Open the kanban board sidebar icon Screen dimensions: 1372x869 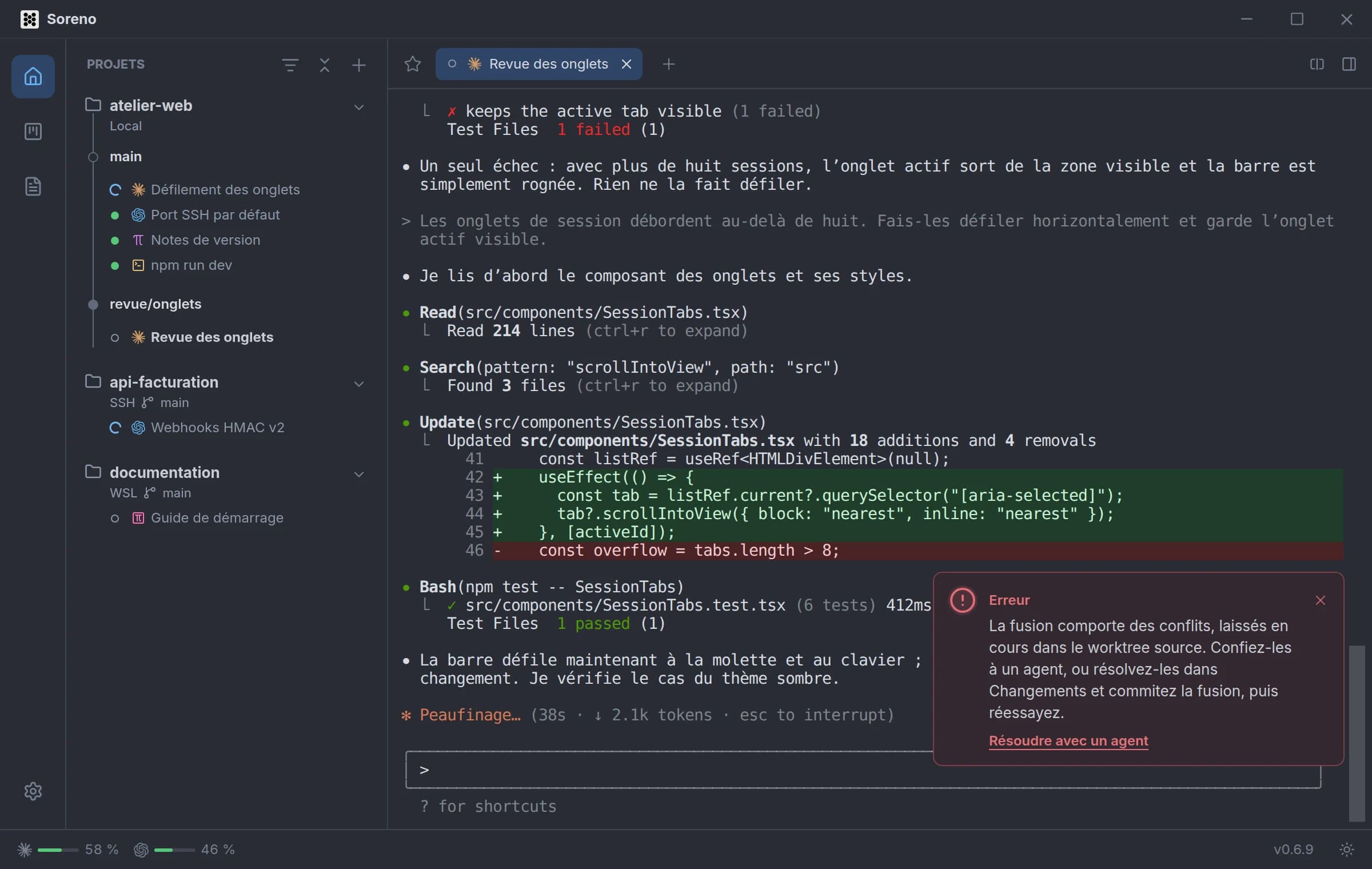pyautogui.click(x=33, y=131)
